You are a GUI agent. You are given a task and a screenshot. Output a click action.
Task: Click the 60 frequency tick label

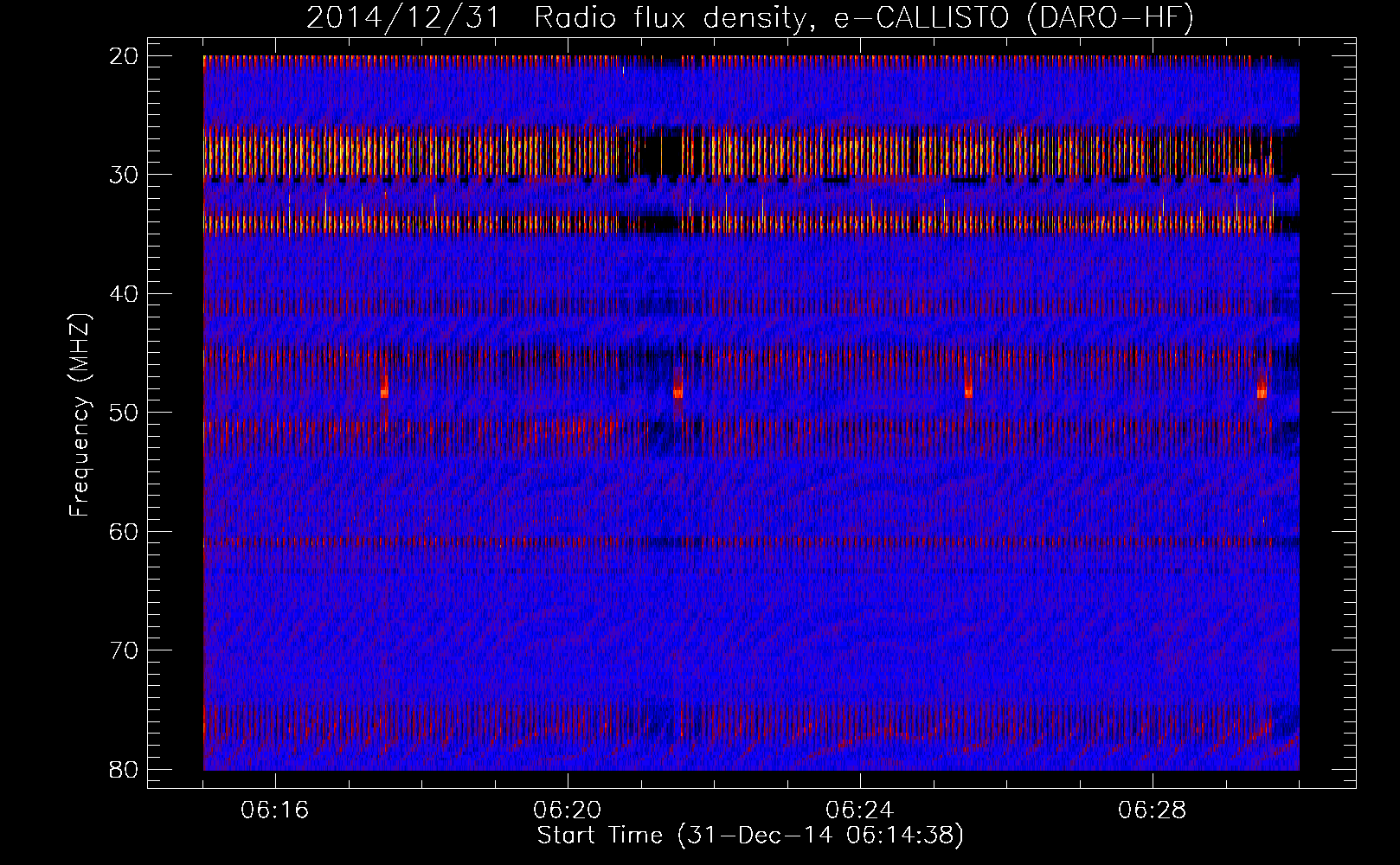coord(125,531)
